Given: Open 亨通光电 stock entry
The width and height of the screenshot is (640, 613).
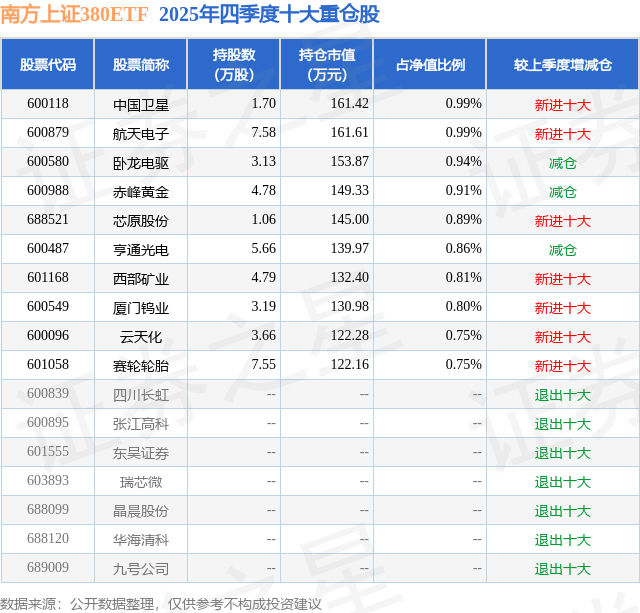Looking at the screenshot, I should (141, 250).
